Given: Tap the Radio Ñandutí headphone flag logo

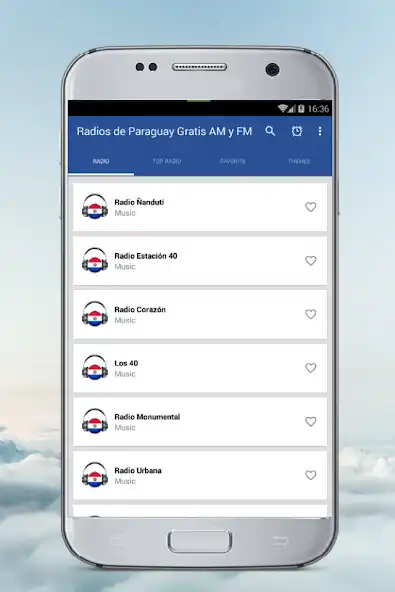Looking at the screenshot, I should coord(95,207).
